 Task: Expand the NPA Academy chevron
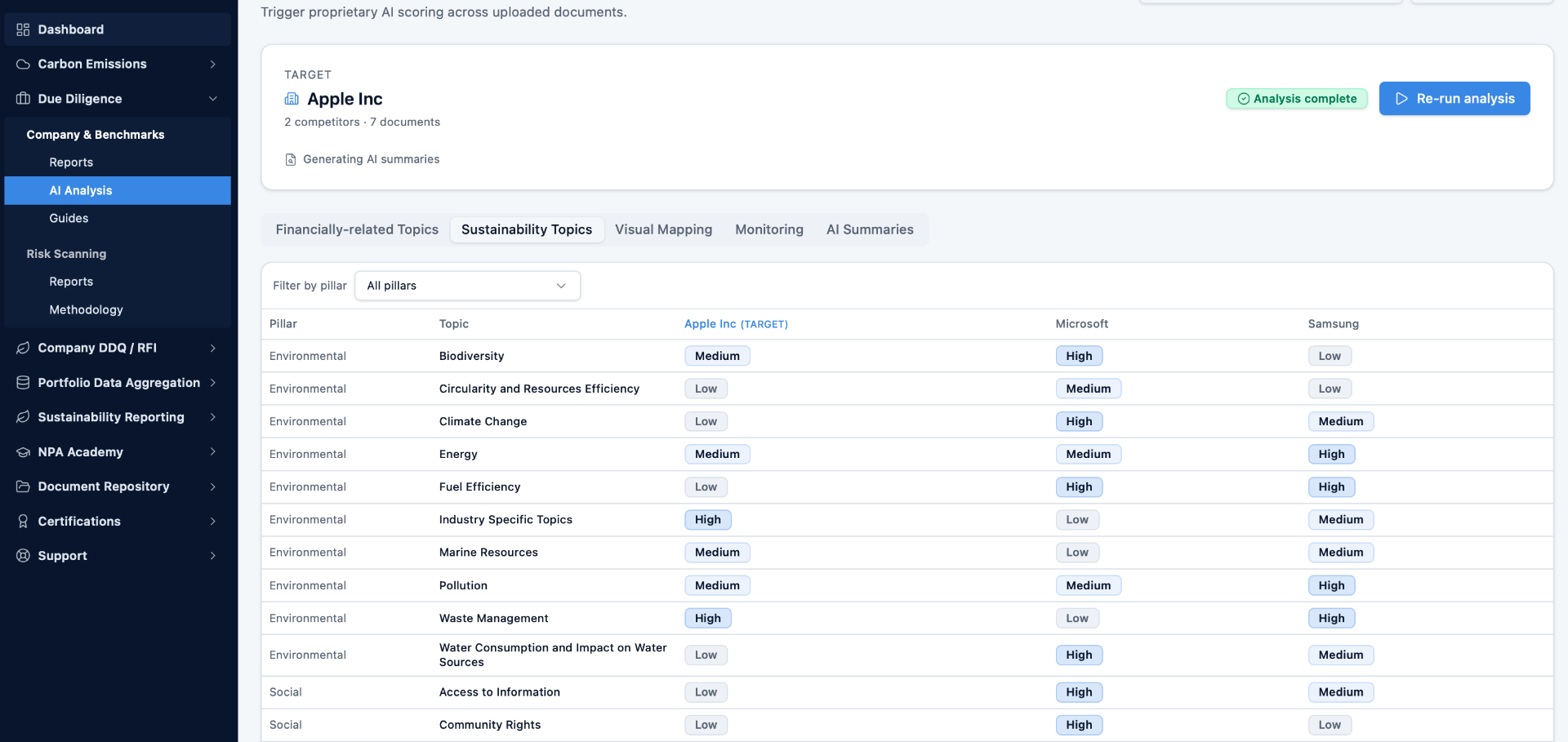tap(213, 452)
